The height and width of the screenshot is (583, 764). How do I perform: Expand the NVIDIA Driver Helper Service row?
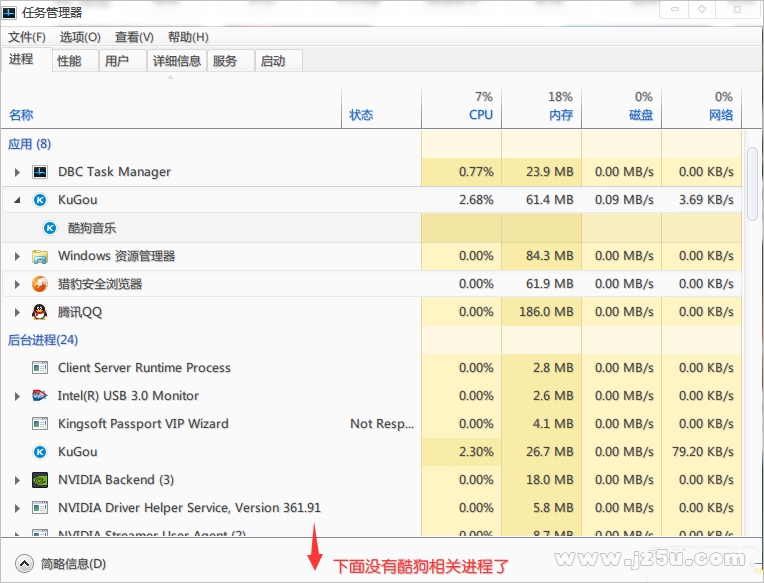coord(17,508)
